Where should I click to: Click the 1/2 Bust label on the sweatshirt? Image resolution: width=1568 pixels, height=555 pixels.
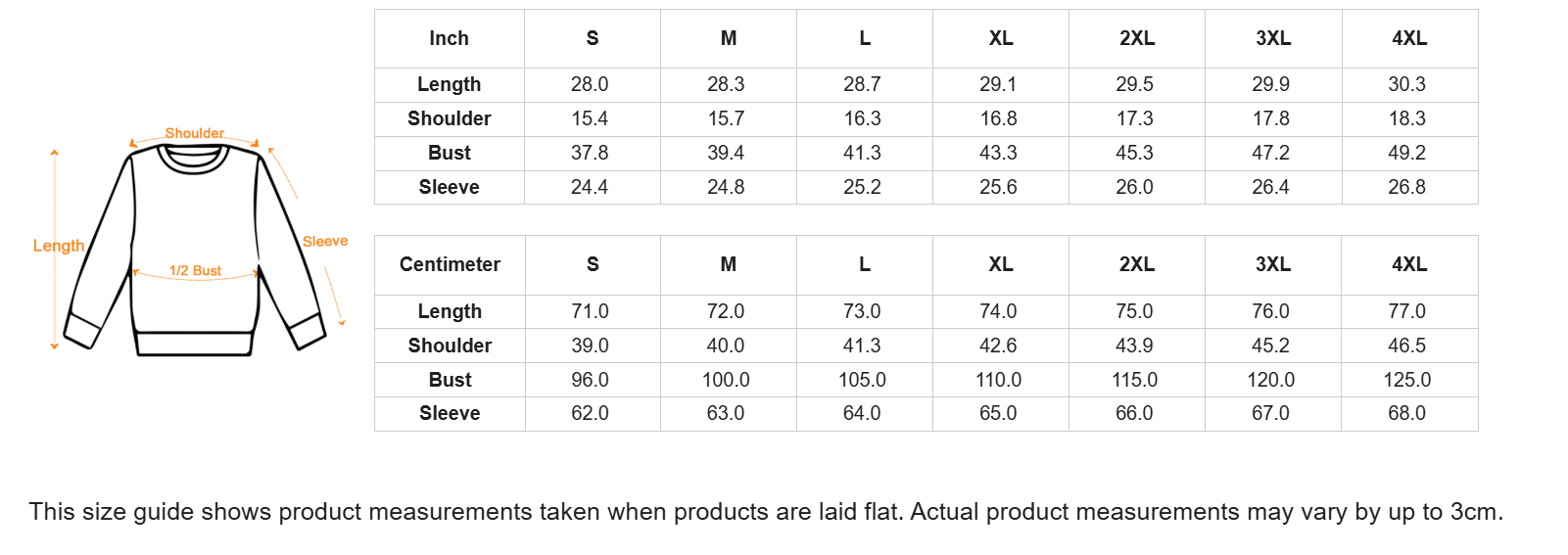coord(195,271)
